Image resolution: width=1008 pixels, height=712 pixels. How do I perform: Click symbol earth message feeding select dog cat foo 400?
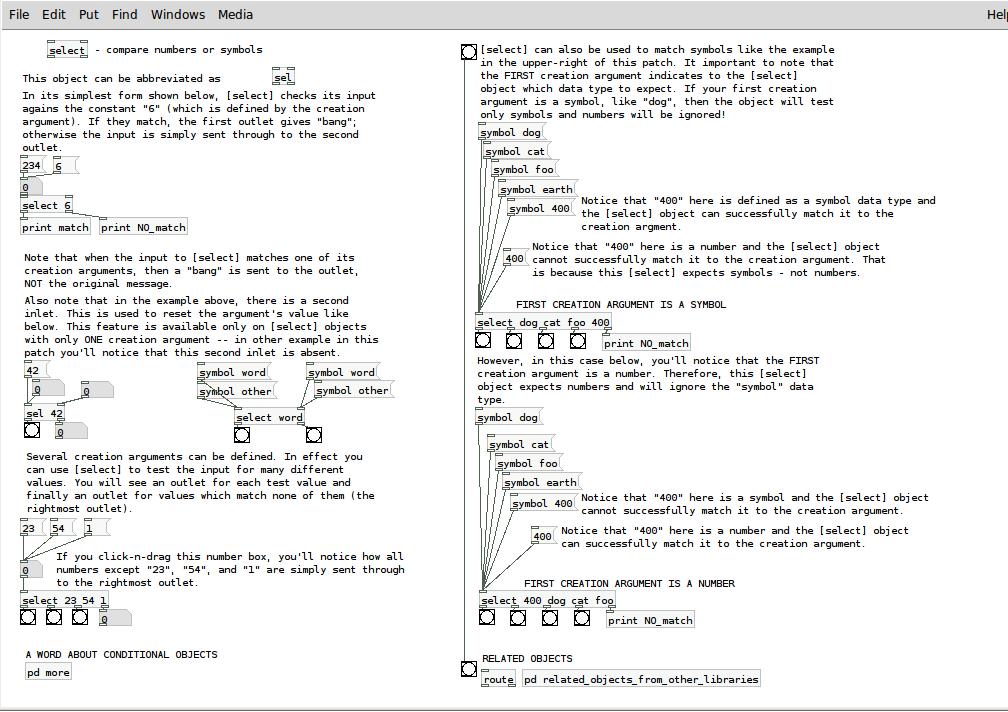point(538,190)
